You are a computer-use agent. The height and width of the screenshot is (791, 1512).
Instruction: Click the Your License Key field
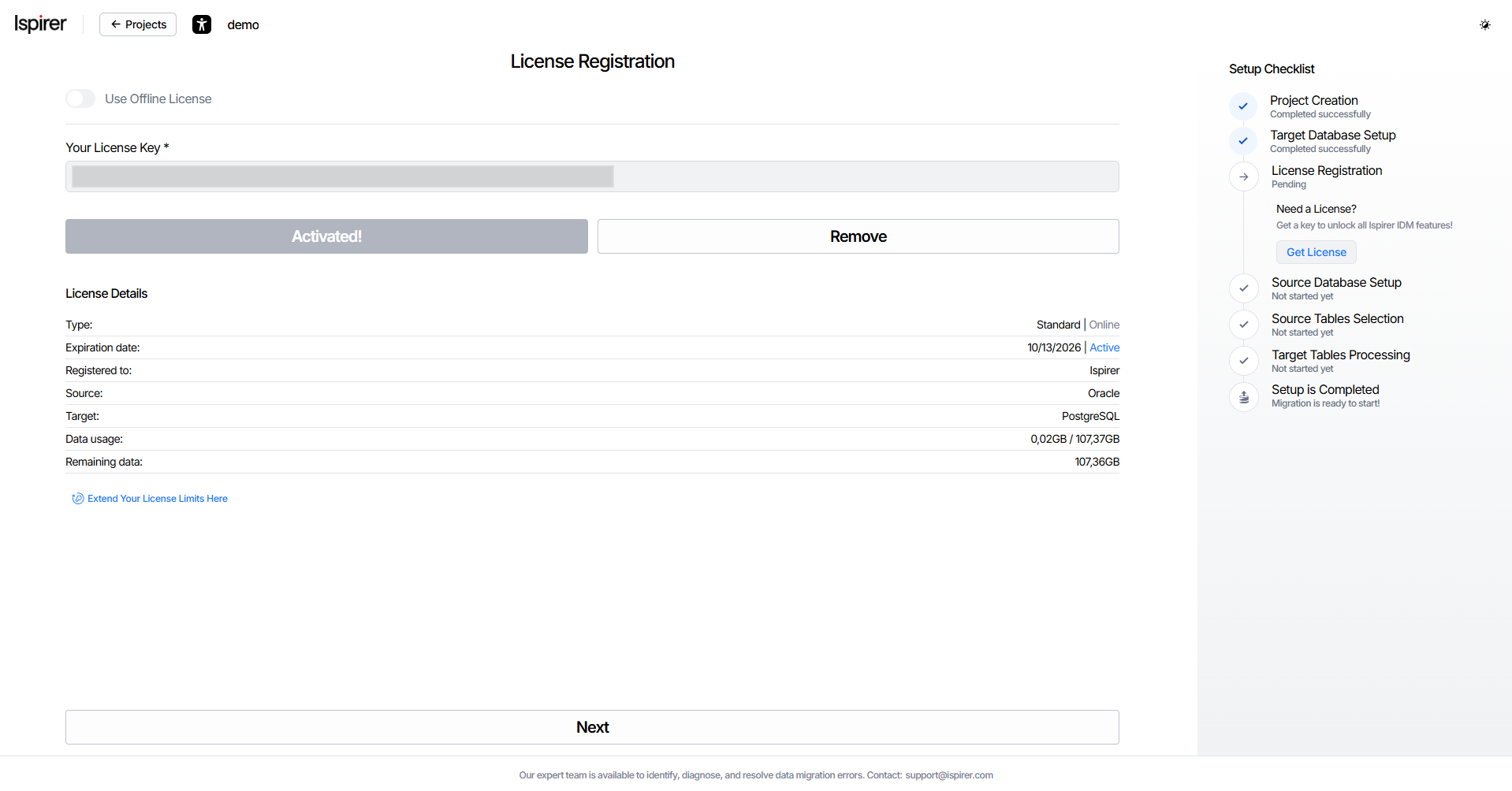click(591, 176)
